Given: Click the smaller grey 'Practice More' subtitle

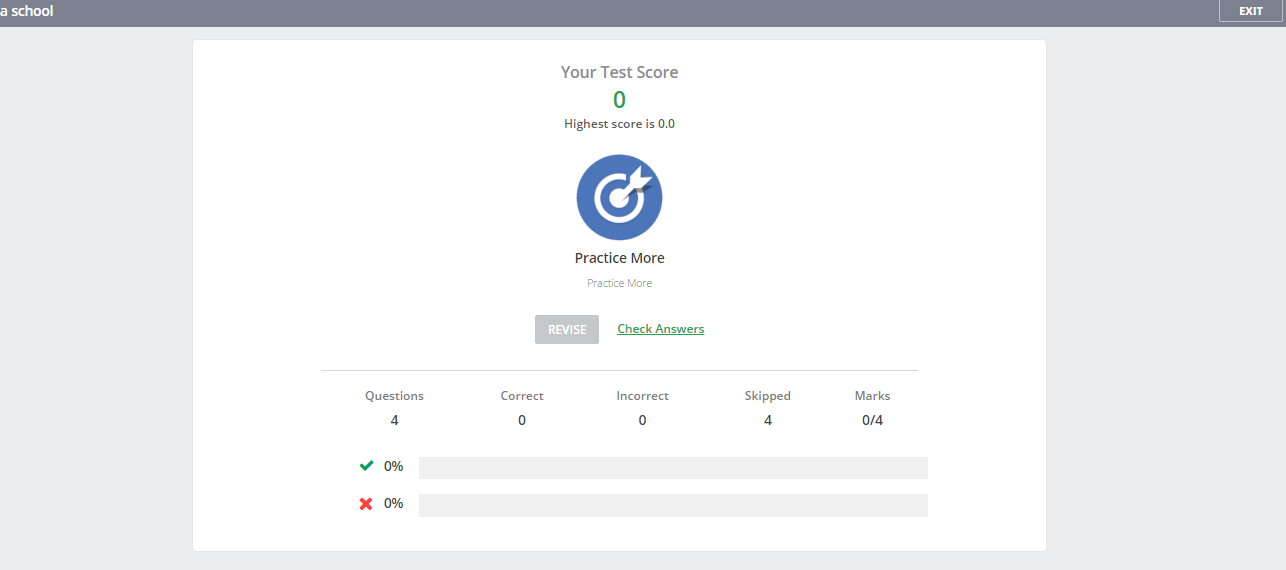Looking at the screenshot, I should pos(619,283).
